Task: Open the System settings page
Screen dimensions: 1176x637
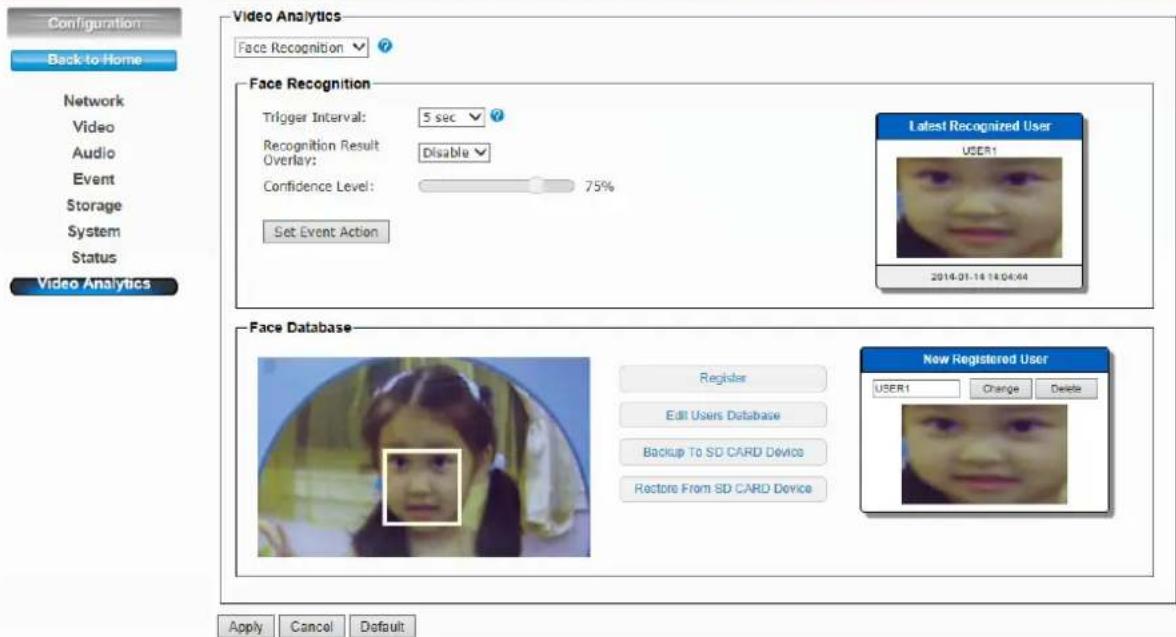Action: pos(94,232)
